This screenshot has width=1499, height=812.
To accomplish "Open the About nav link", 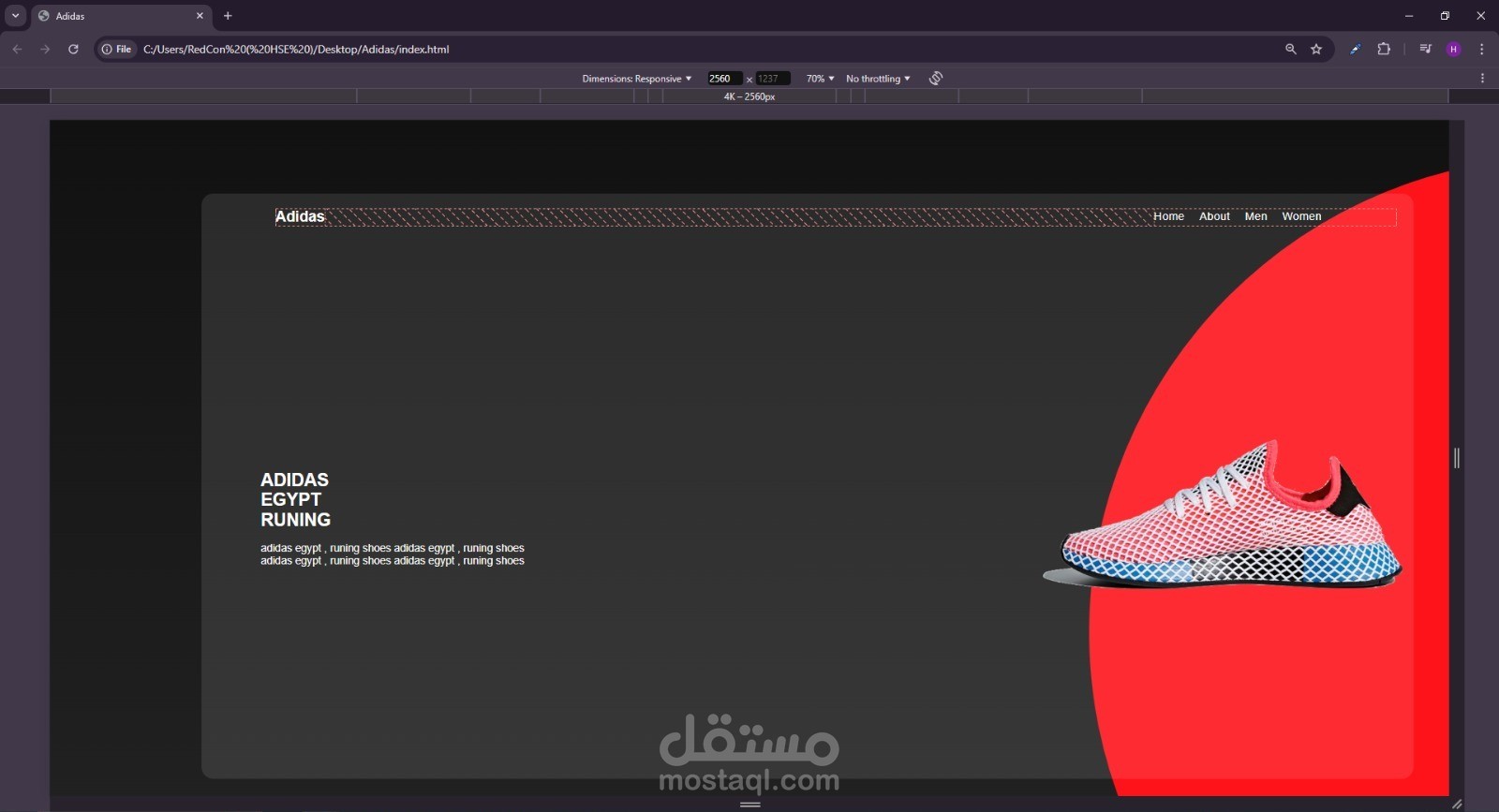I will [1214, 216].
